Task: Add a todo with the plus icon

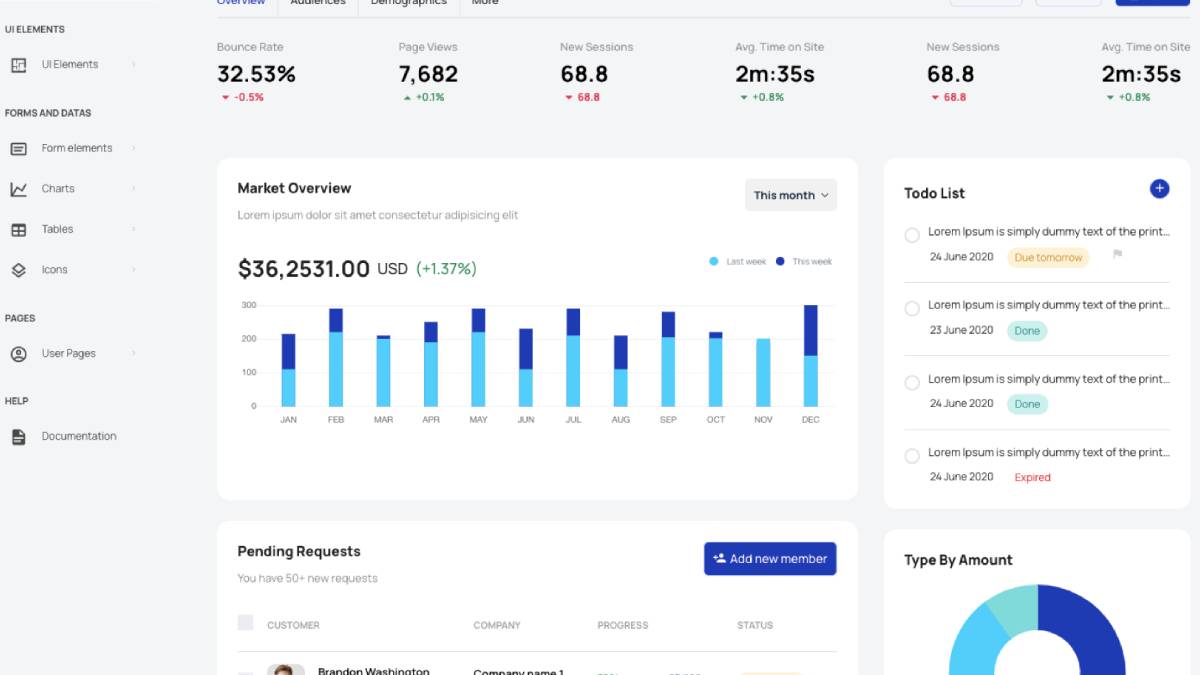Action: (1159, 188)
